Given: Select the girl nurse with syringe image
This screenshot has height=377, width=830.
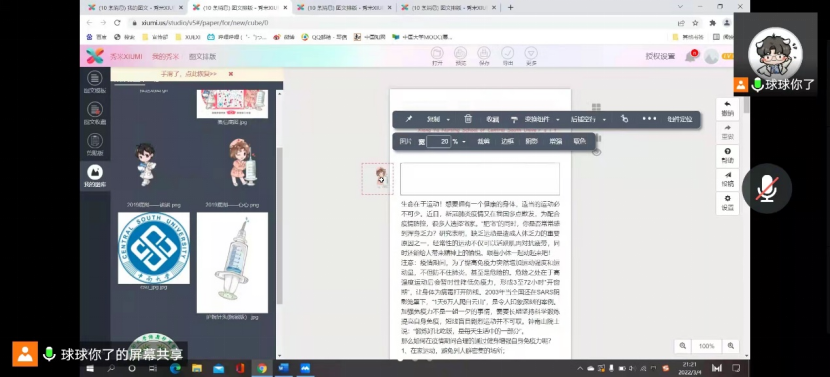Looking at the screenshot, I should tap(242, 163).
